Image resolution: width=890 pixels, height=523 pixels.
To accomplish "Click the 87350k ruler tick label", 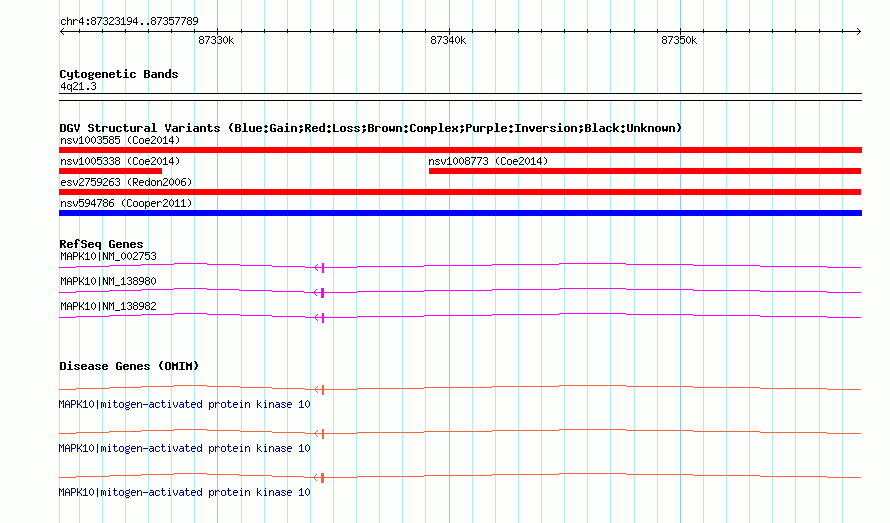I will [679, 40].
